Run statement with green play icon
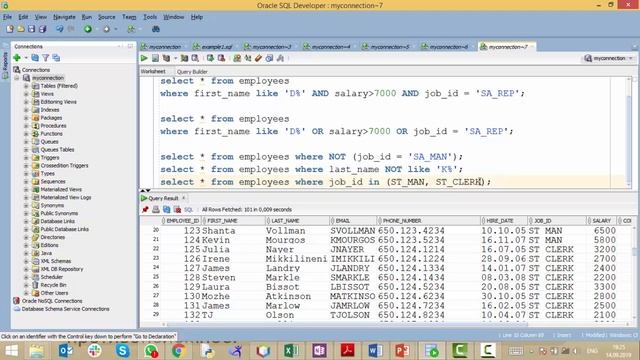This screenshot has height=360, width=640. click(x=144, y=58)
